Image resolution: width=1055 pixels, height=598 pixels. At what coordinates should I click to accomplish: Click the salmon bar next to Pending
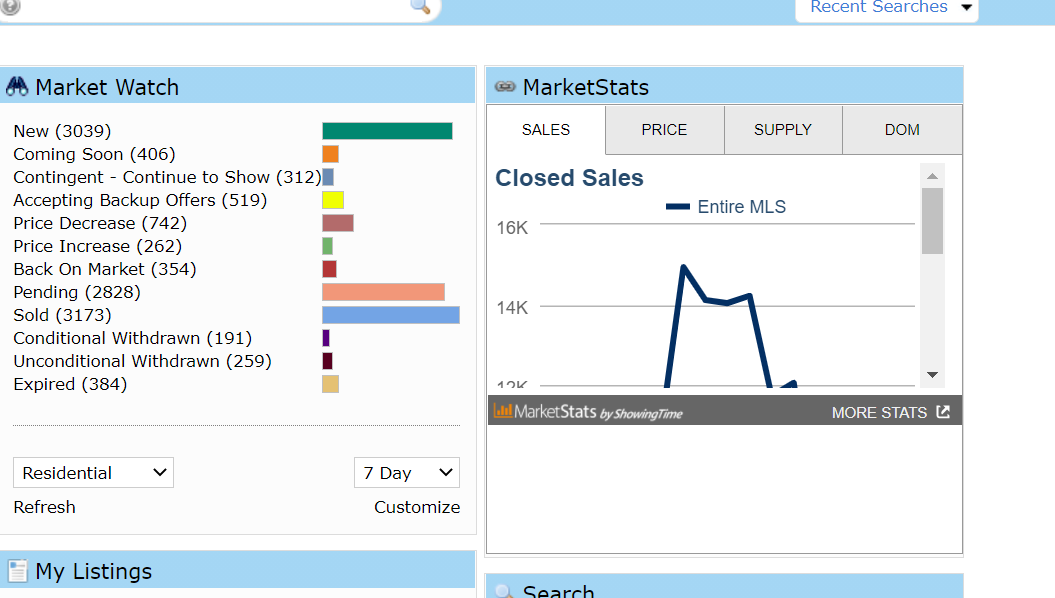point(382,292)
